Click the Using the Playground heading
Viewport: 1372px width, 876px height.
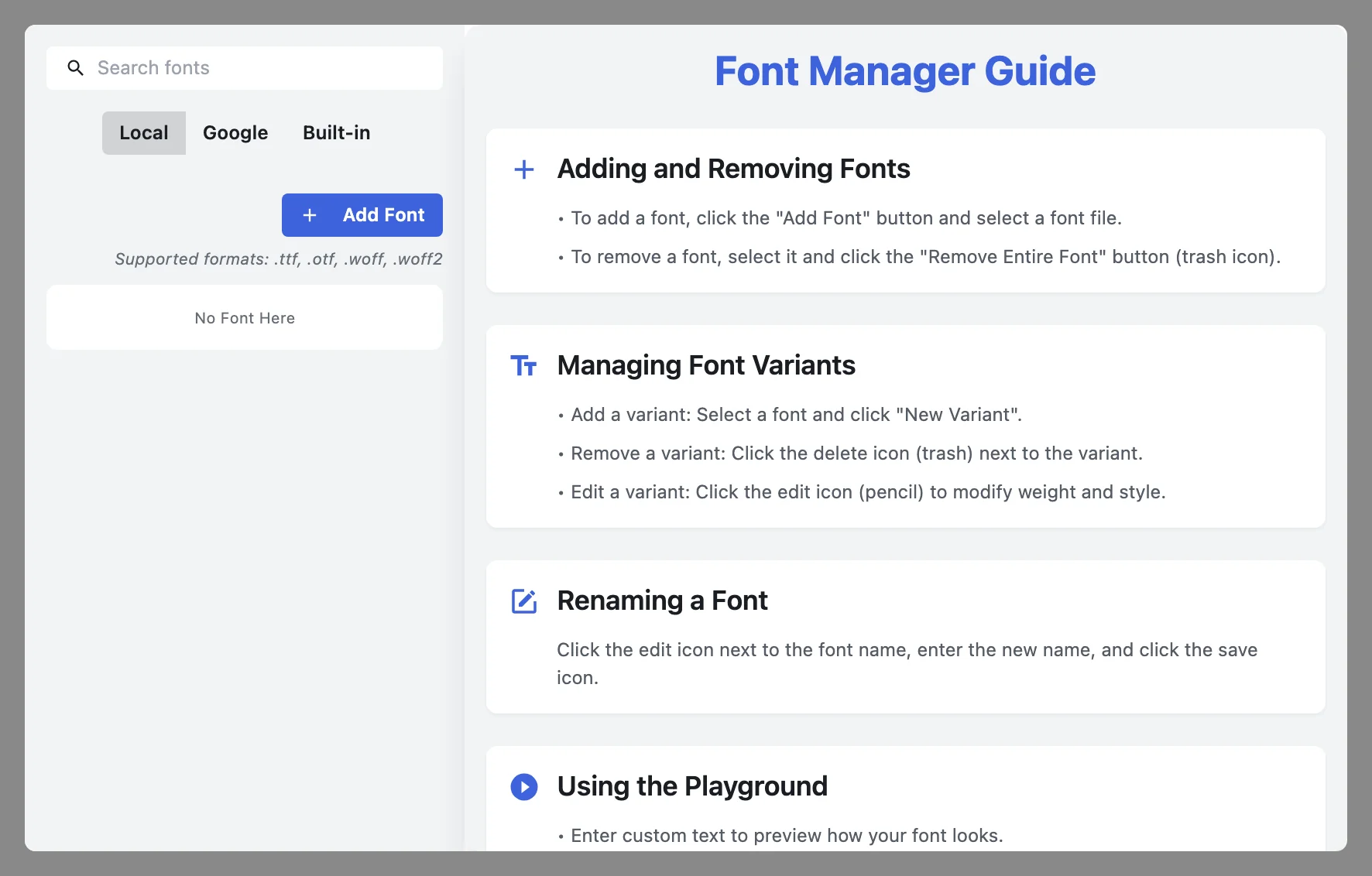692,786
